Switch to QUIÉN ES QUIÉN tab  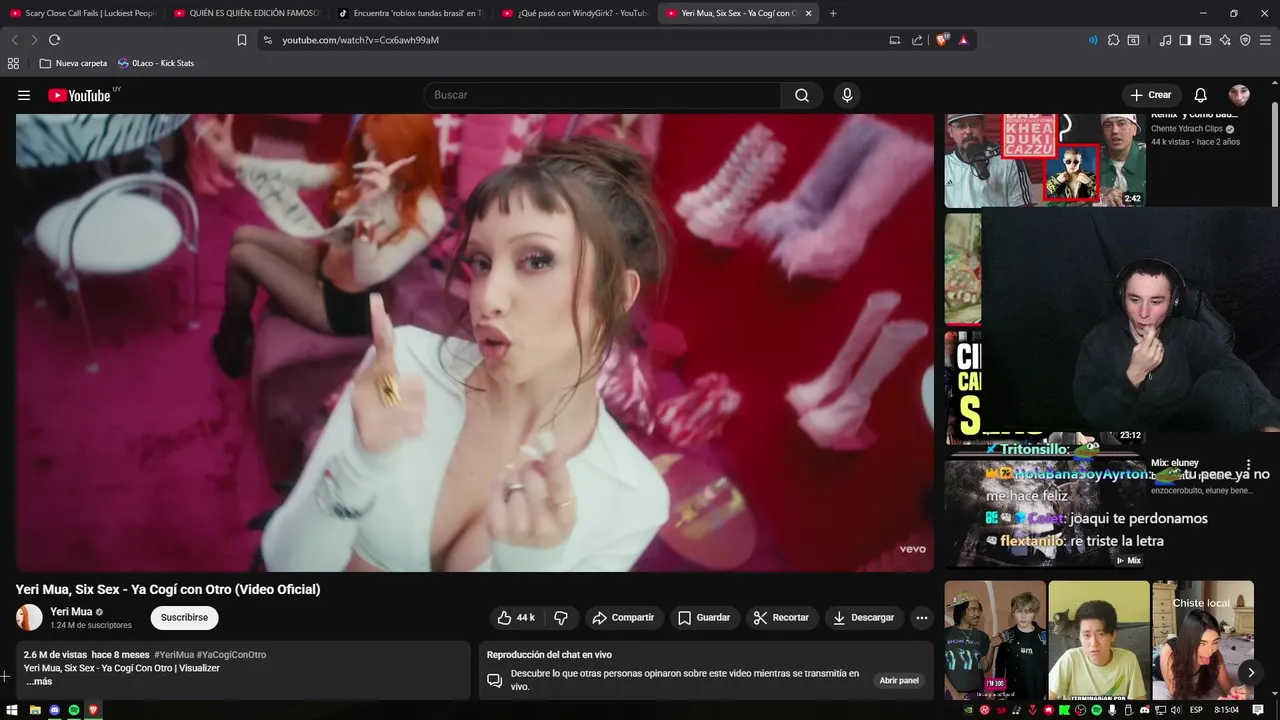point(247,13)
